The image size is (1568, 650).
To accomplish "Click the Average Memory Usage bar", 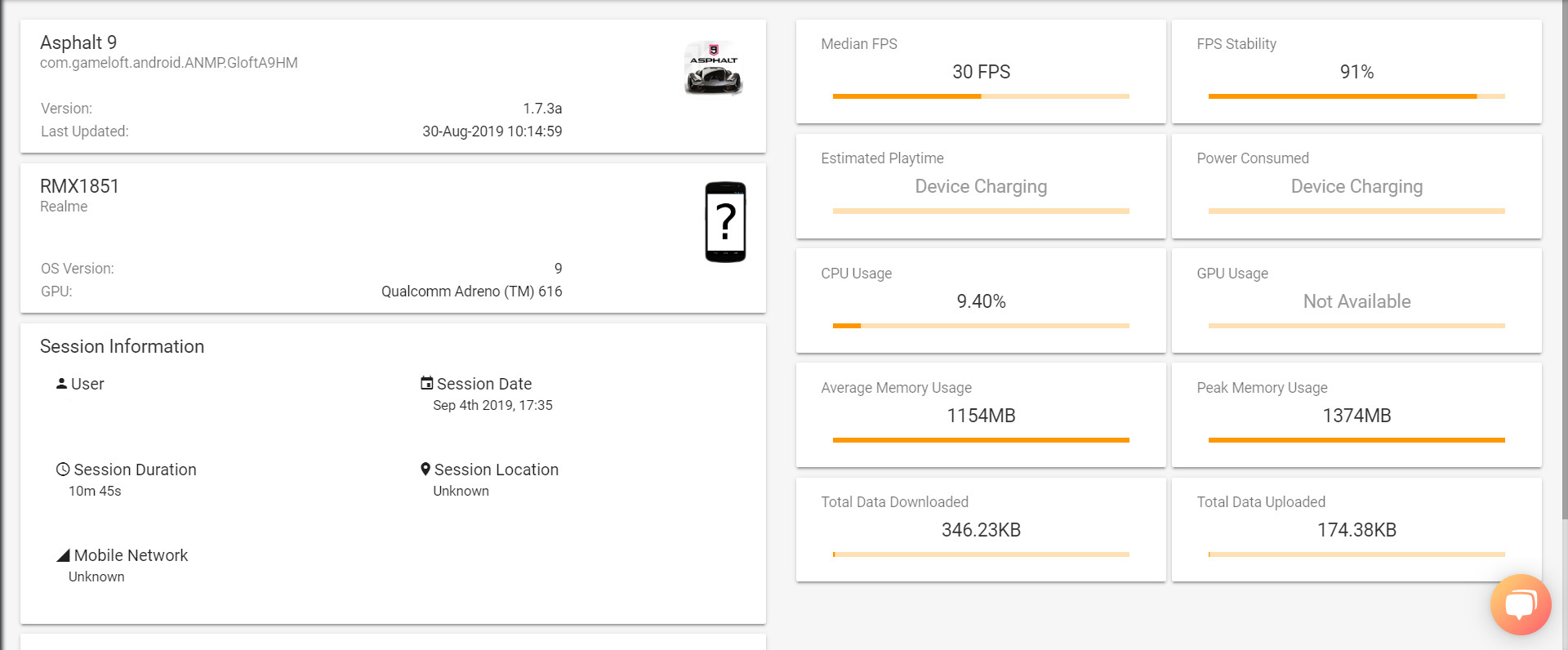I will pyautogui.click(x=981, y=440).
